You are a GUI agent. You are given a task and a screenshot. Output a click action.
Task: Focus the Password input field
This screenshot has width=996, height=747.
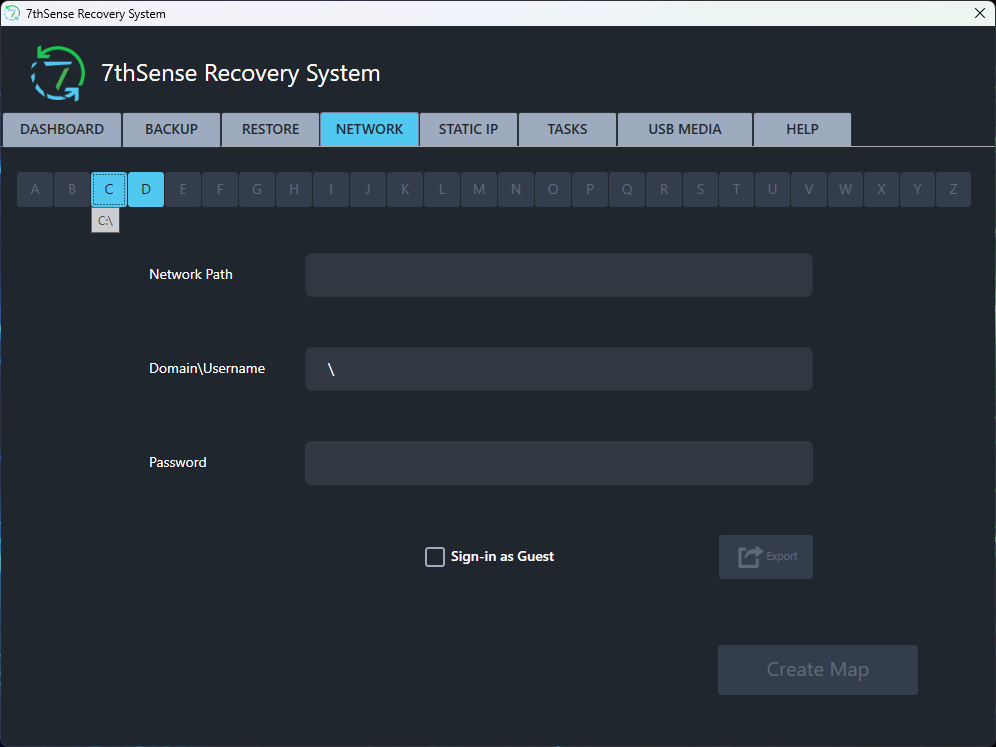click(558, 463)
